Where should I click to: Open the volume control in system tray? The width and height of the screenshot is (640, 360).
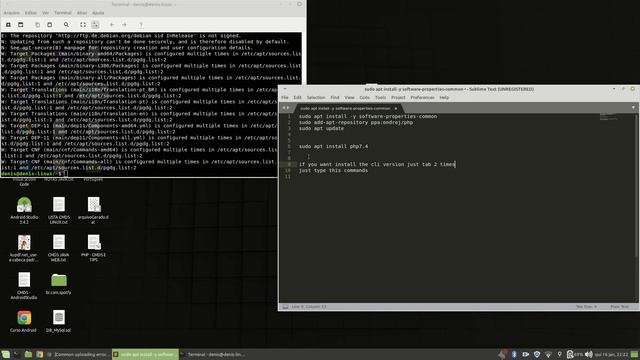point(588,354)
